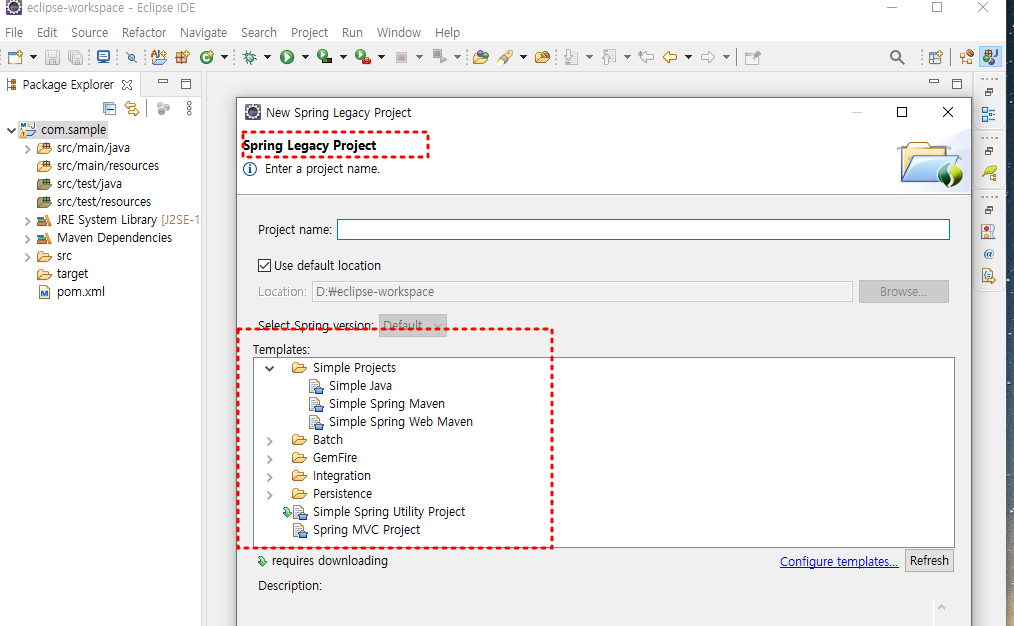Open the Run dropdown arrow
Image resolution: width=1014 pixels, height=626 pixels.
click(305, 58)
